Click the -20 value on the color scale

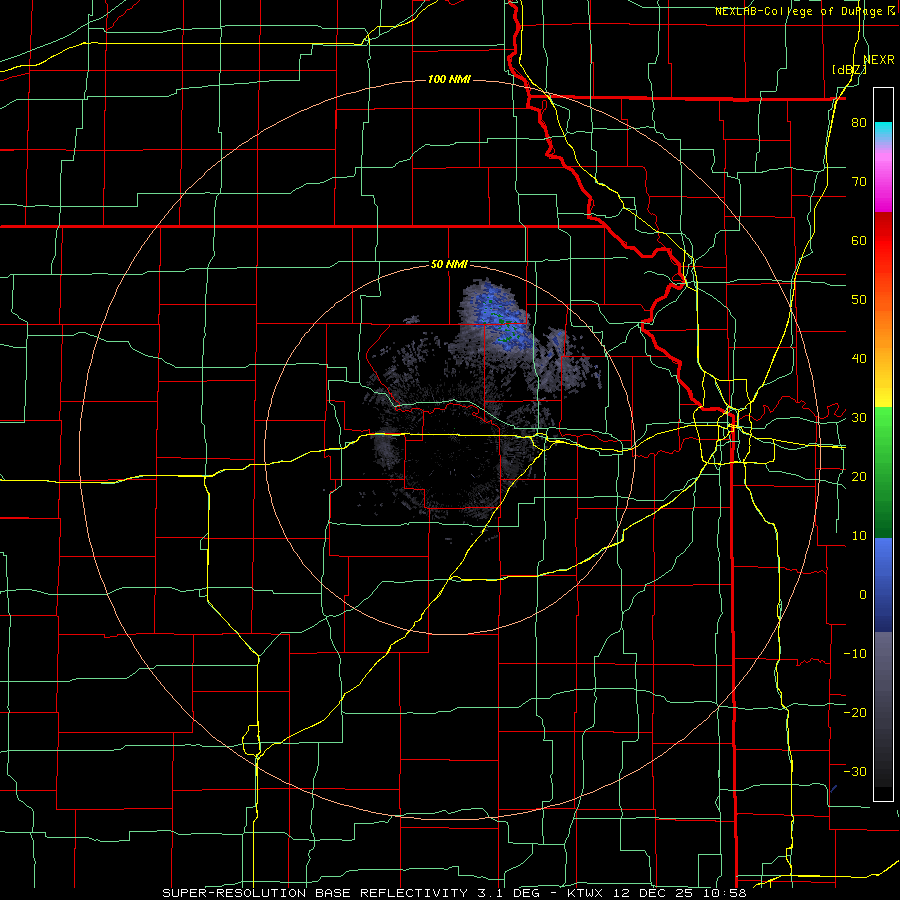pos(855,712)
